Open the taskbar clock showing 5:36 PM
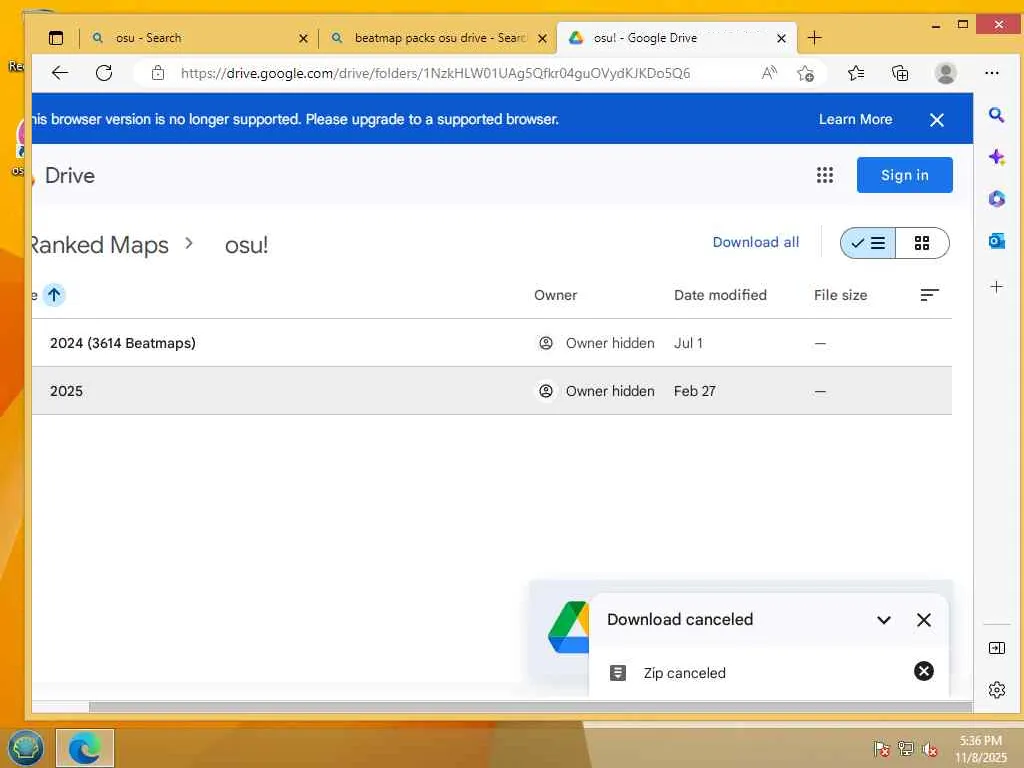The image size is (1024, 768). [x=980, y=749]
